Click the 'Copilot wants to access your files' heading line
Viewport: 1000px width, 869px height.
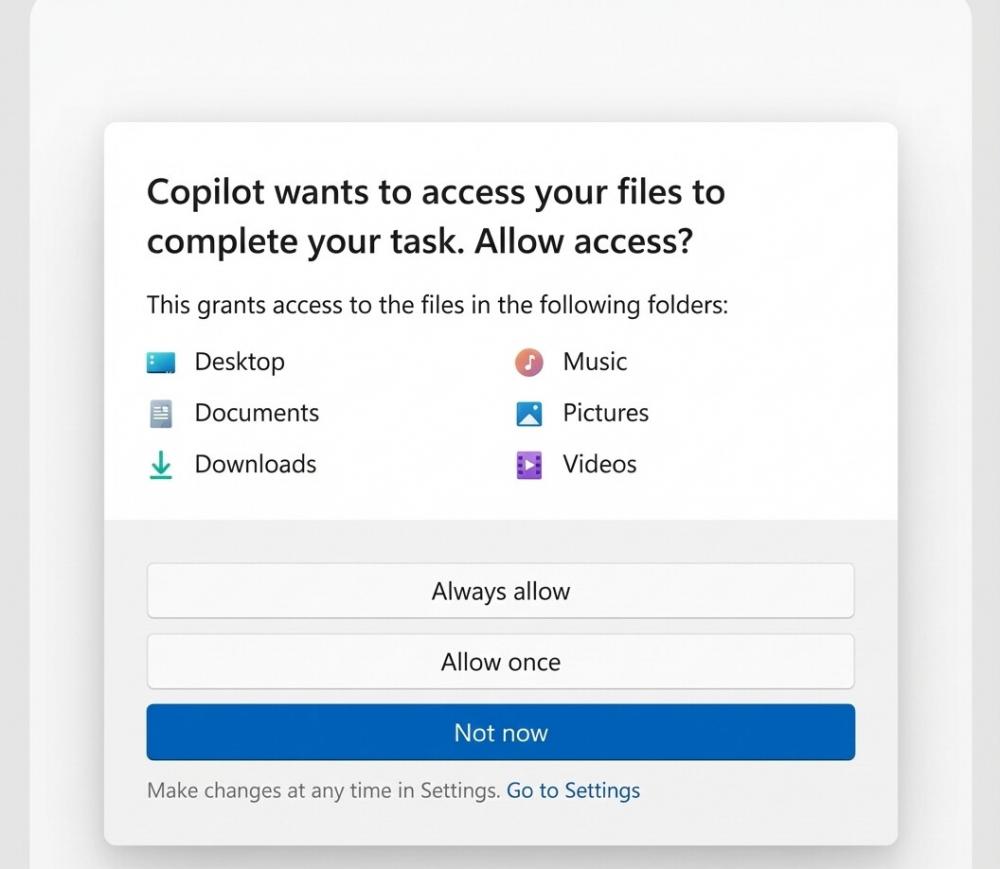435,192
